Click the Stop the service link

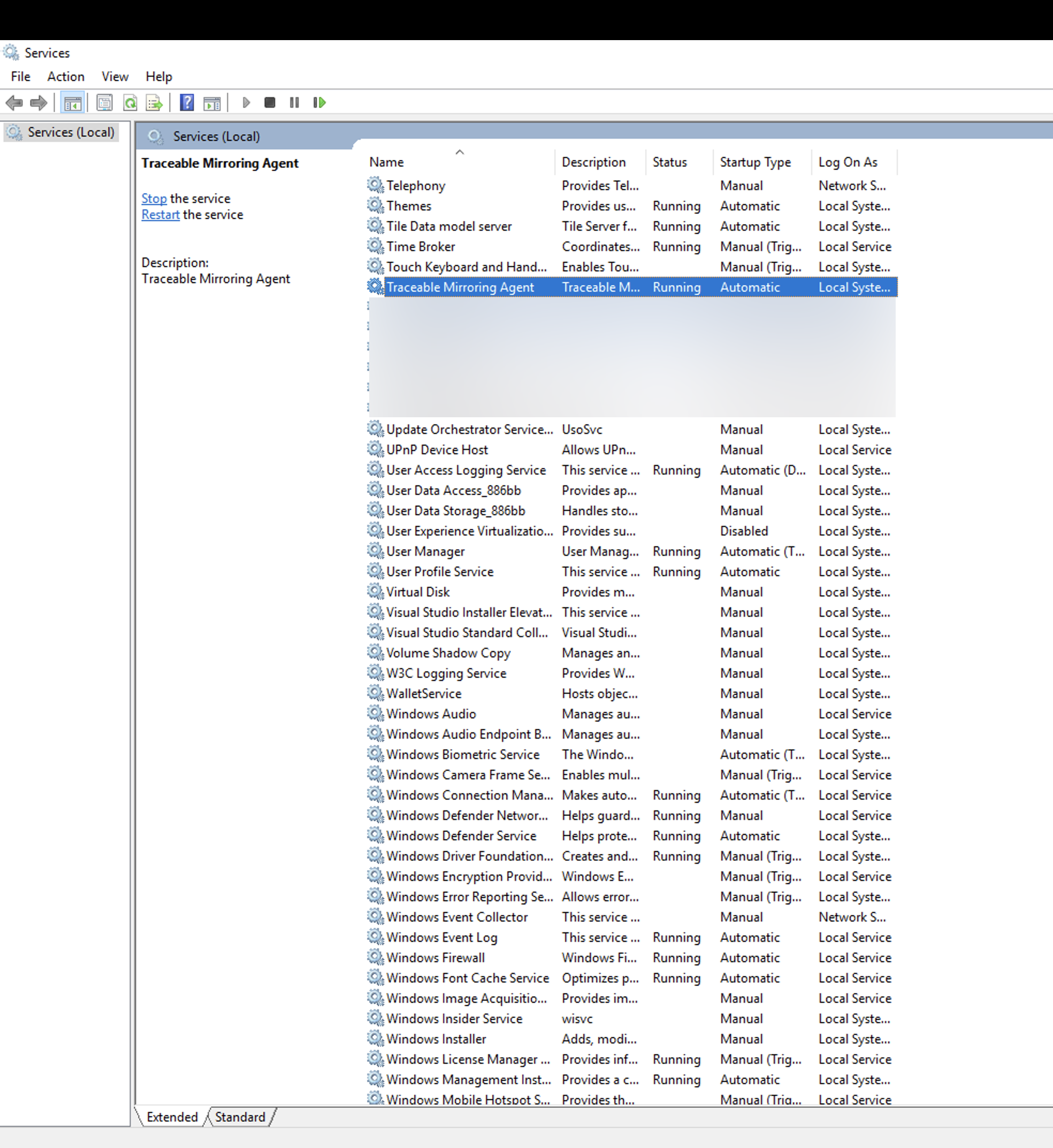click(x=154, y=198)
